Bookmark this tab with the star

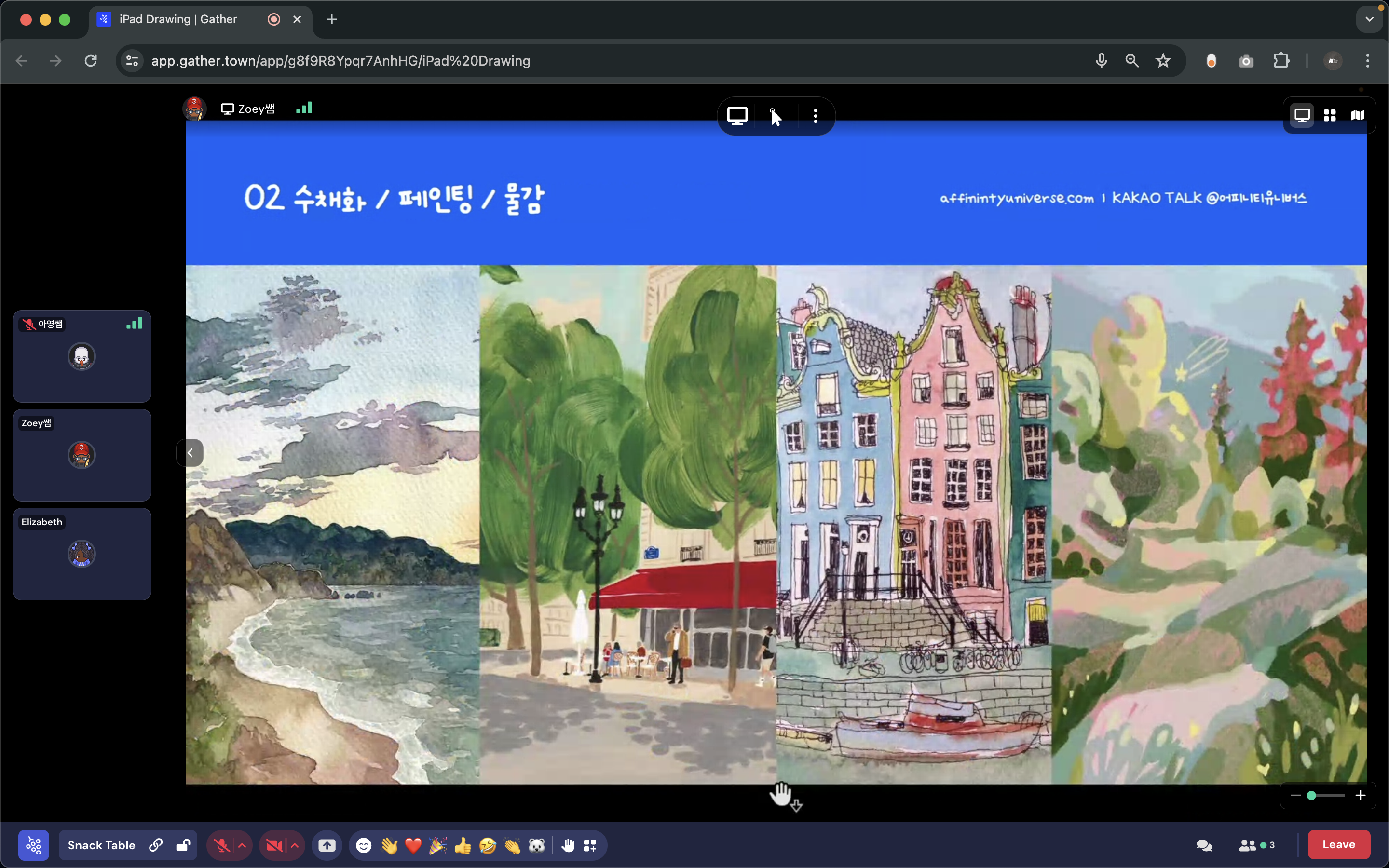pyautogui.click(x=1163, y=61)
